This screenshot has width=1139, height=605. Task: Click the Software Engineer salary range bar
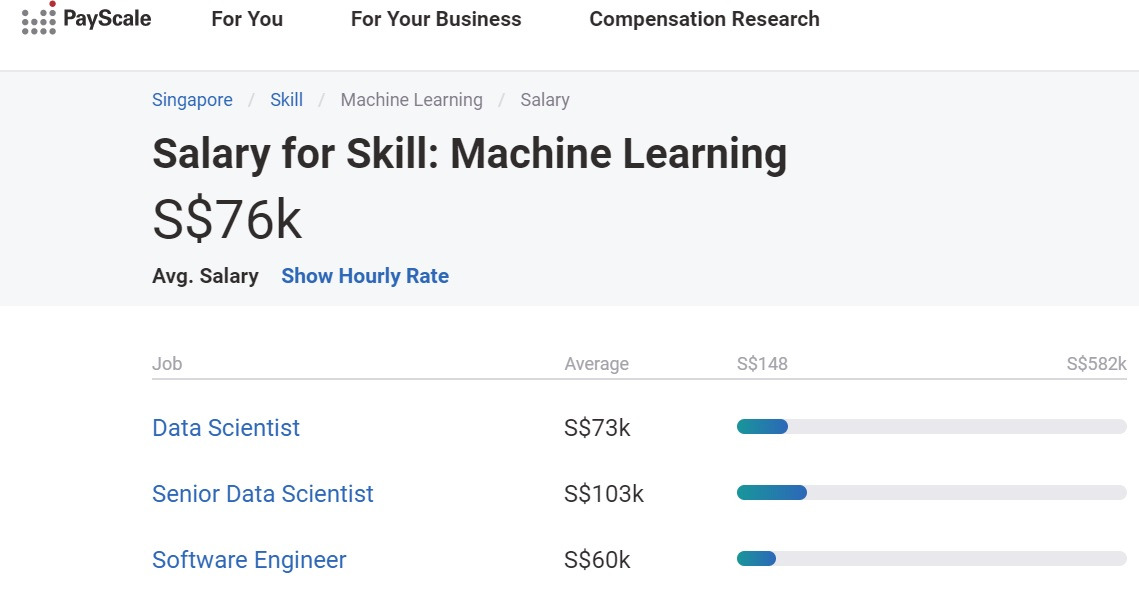coord(931,559)
